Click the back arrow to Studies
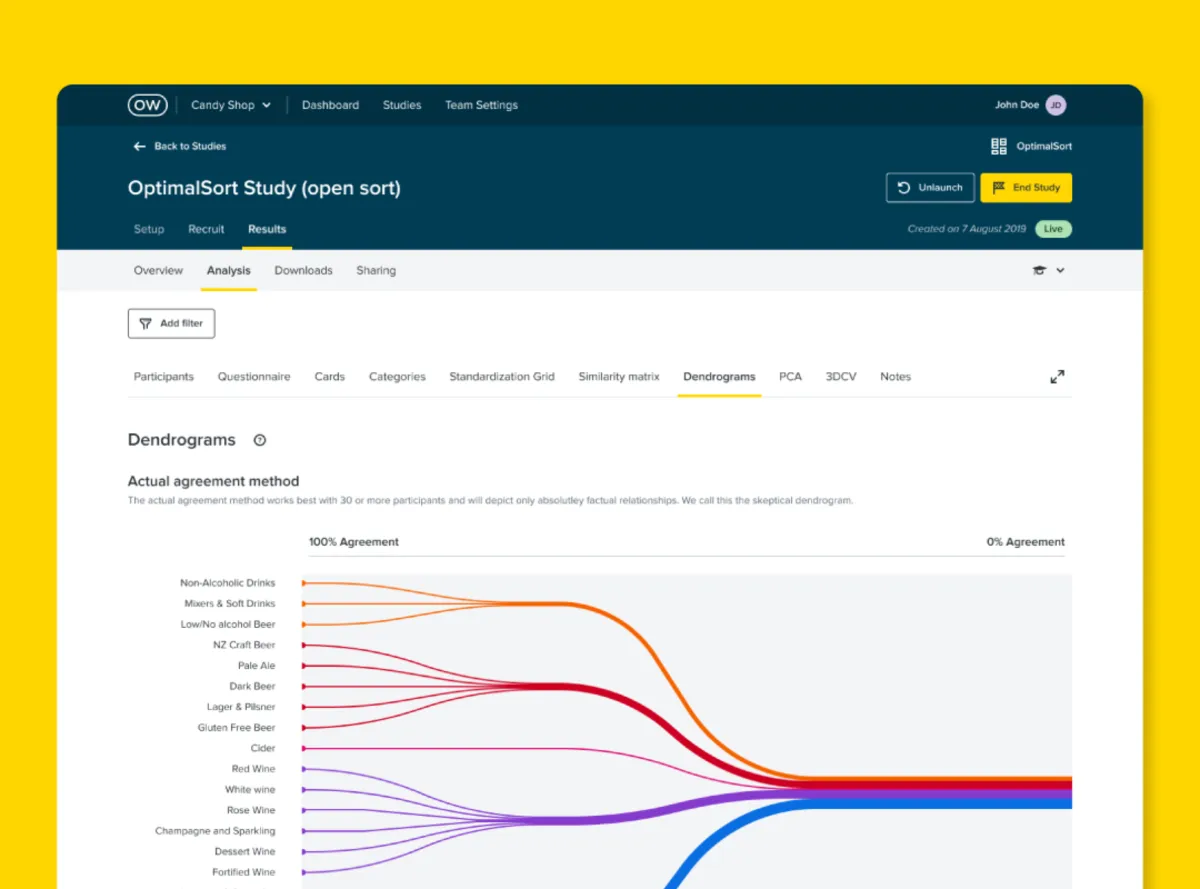1200x889 pixels. [x=139, y=146]
